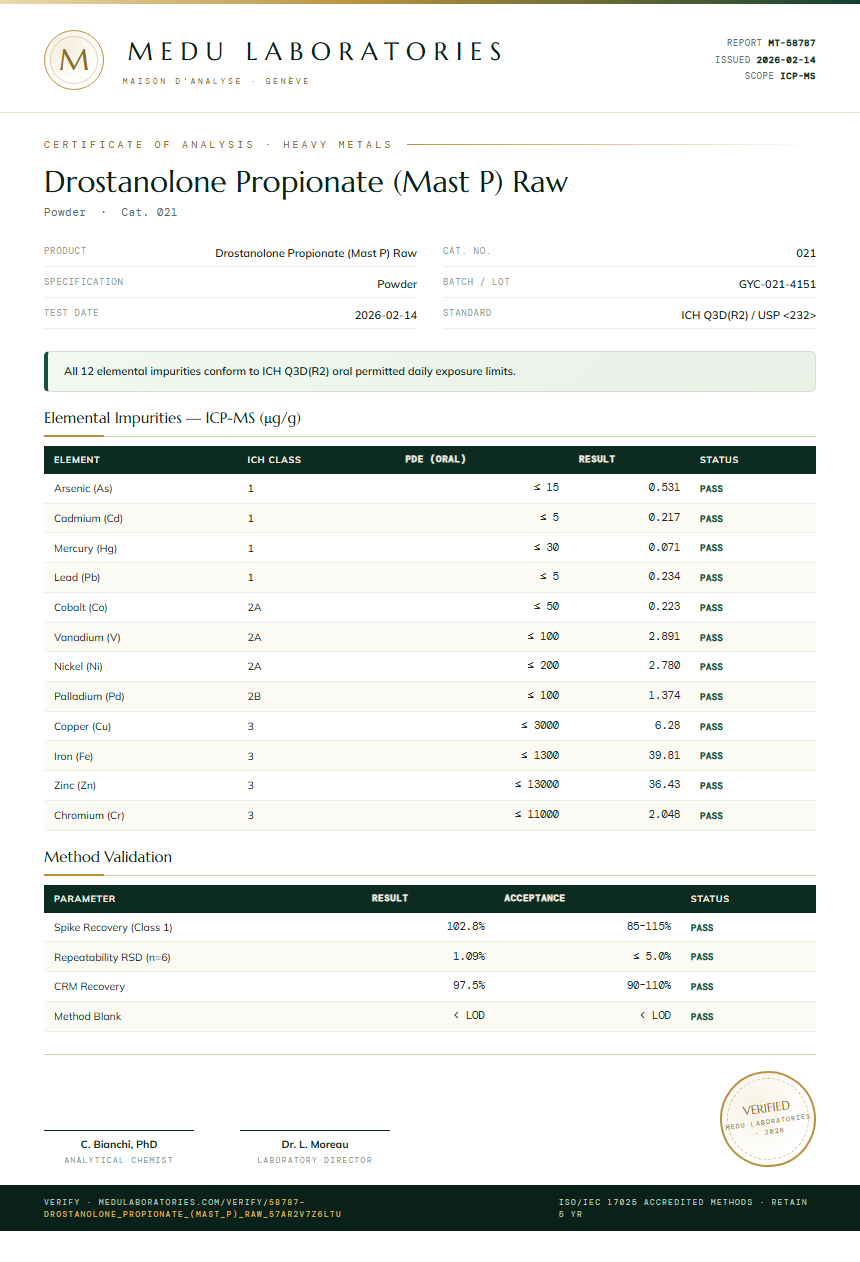This screenshot has height=1262, width=860.
Task: Select the Lead result 0.234
Action: tap(664, 577)
